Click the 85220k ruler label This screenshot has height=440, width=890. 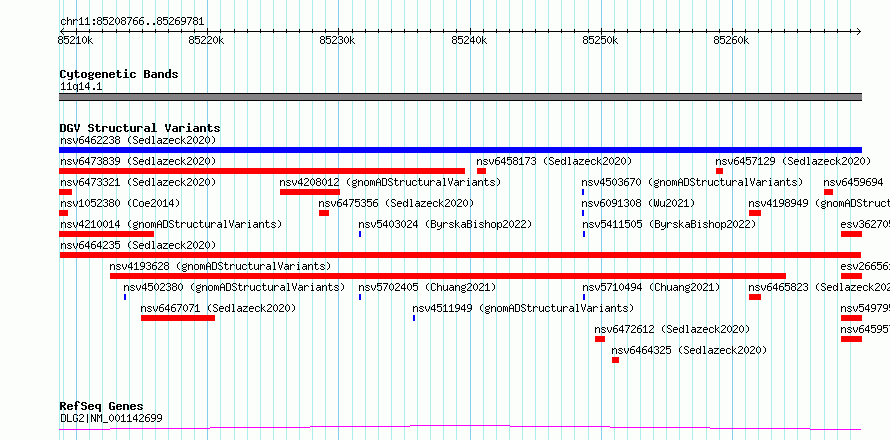[x=207, y=41]
